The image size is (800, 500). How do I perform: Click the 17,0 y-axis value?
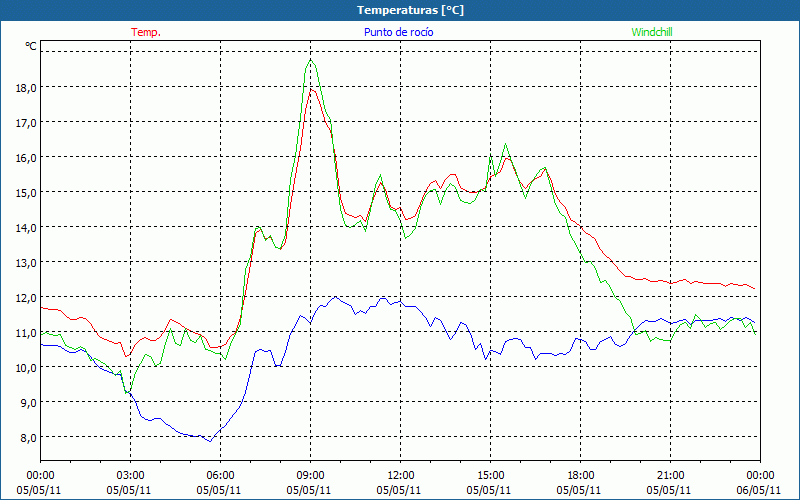pyautogui.click(x=27, y=122)
